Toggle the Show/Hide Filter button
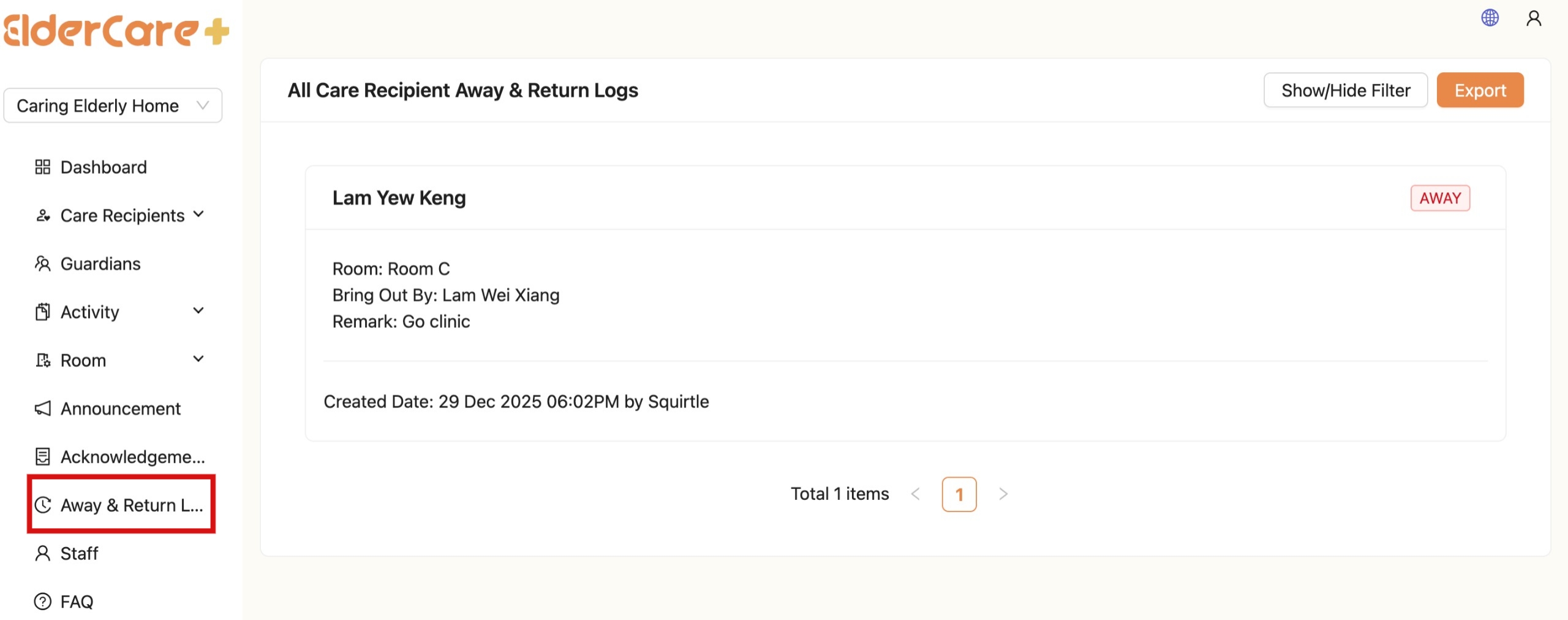 (1346, 89)
